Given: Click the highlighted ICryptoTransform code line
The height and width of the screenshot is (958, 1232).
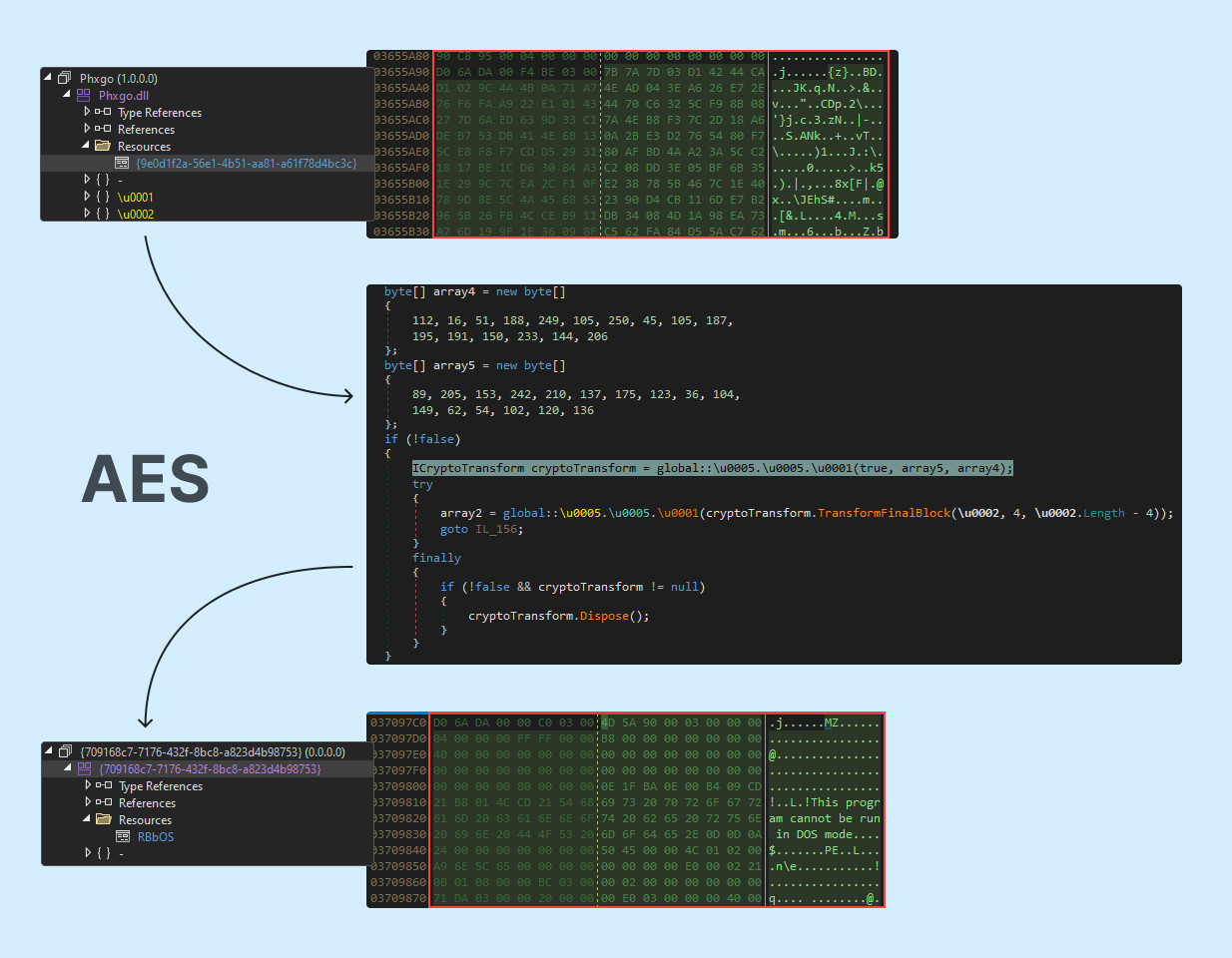Looking at the screenshot, I should pyautogui.click(x=712, y=468).
